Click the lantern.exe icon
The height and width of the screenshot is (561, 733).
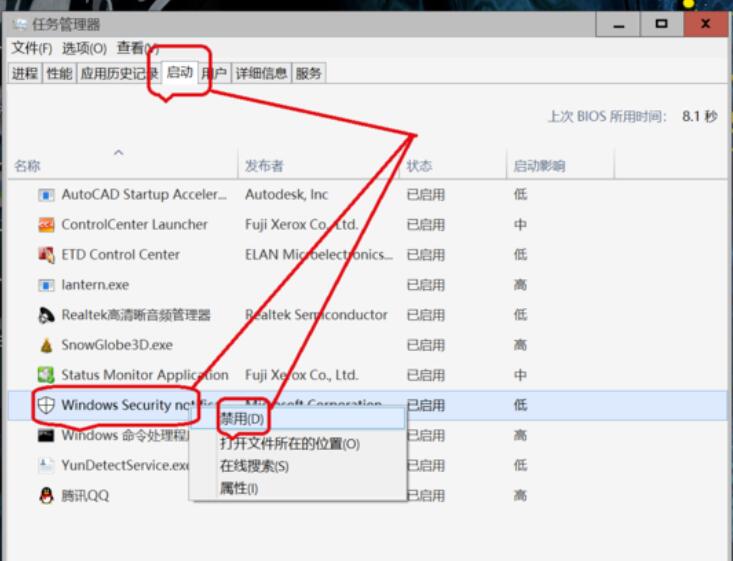pyautogui.click(x=46, y=285)
